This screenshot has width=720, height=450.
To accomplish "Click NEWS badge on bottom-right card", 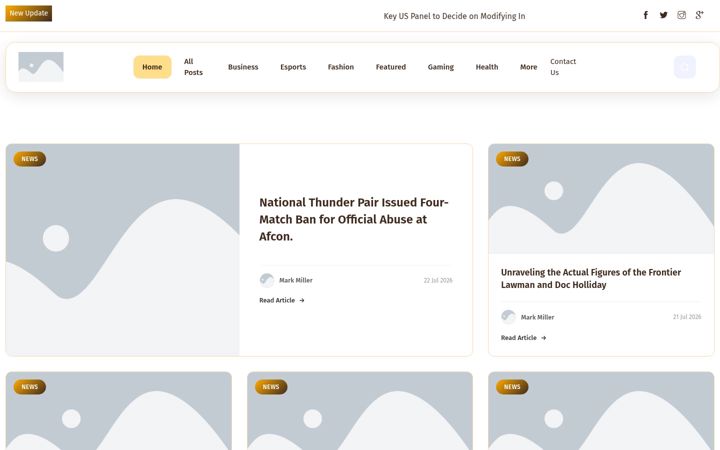I will click(512, 387).
